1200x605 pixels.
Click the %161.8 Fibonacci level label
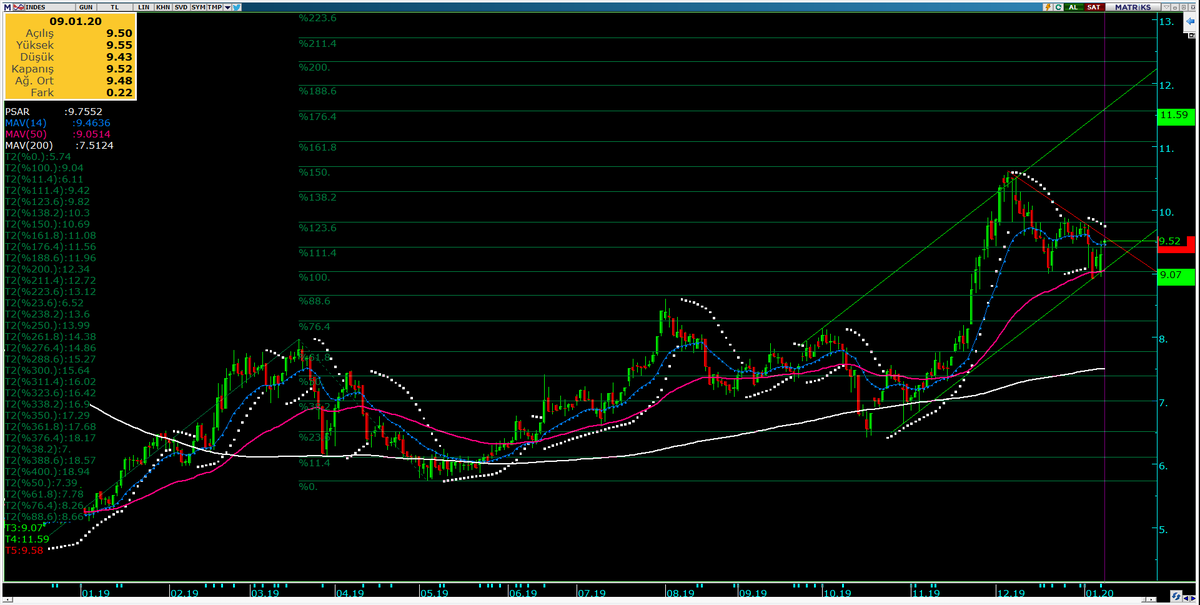pyautogui.click(x=318, y=147)
